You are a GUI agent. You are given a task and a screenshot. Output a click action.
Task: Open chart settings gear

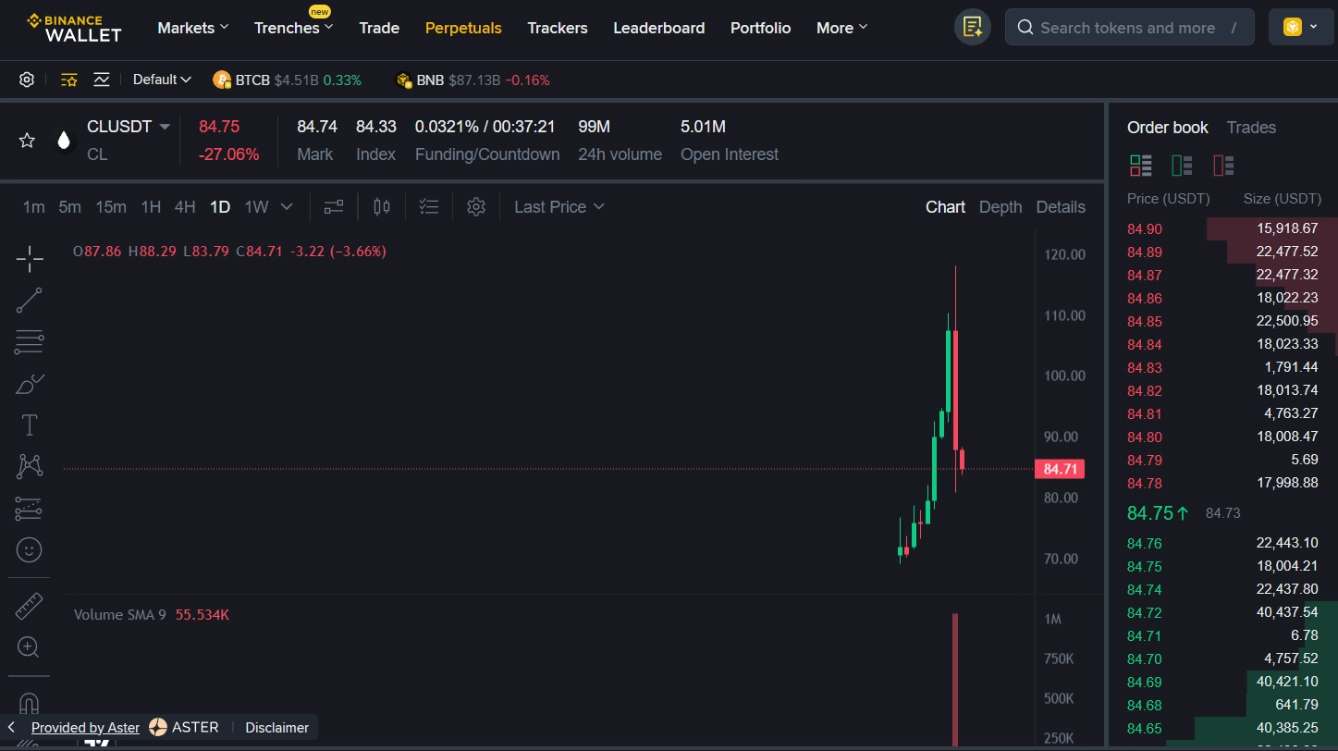click(476, 206)
